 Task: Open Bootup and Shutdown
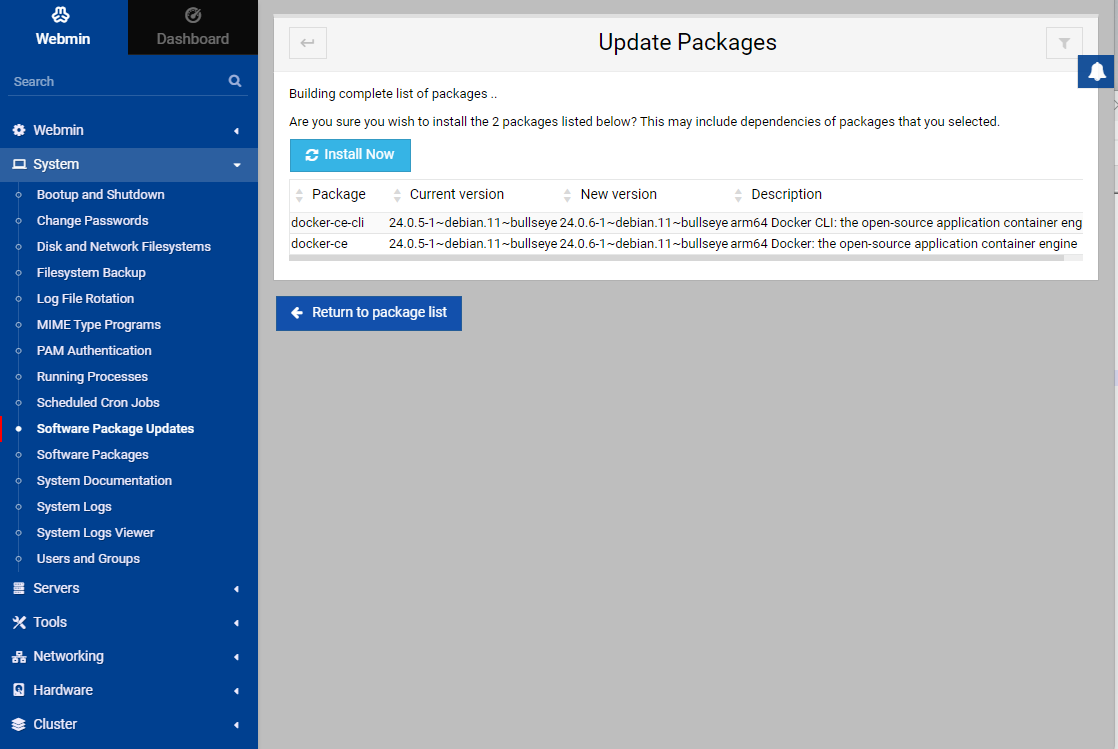[101, 195]
